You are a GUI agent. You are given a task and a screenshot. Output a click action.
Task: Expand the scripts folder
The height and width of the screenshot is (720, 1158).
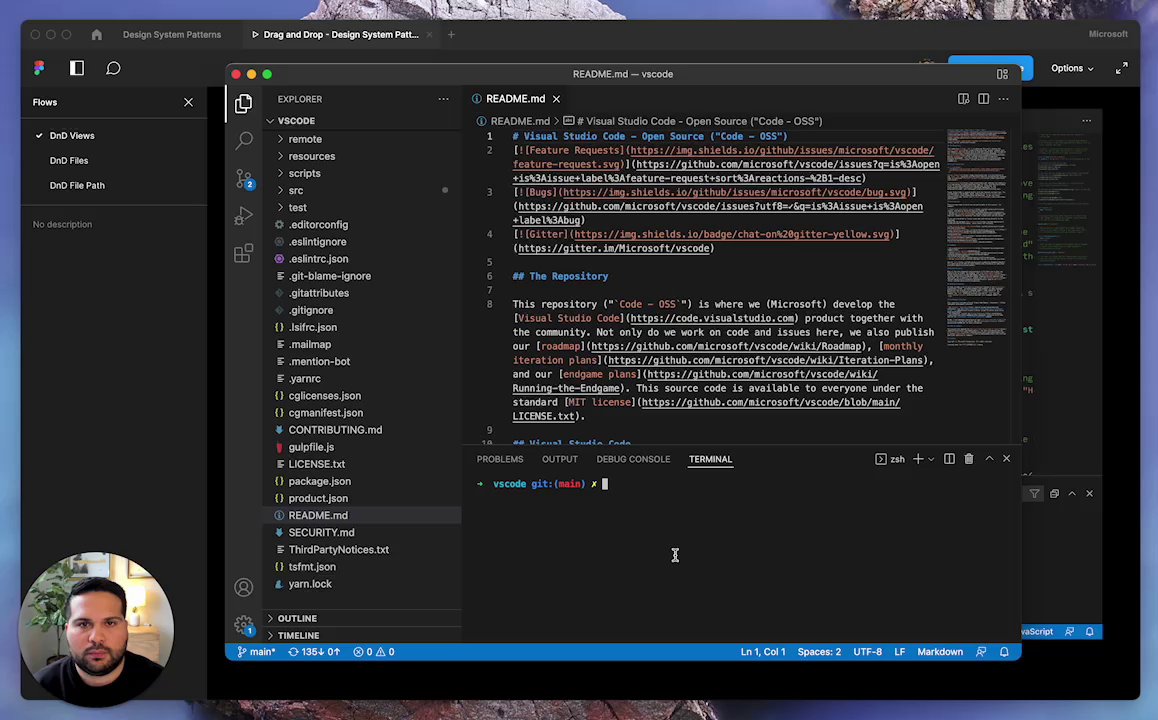coord(304,173)
